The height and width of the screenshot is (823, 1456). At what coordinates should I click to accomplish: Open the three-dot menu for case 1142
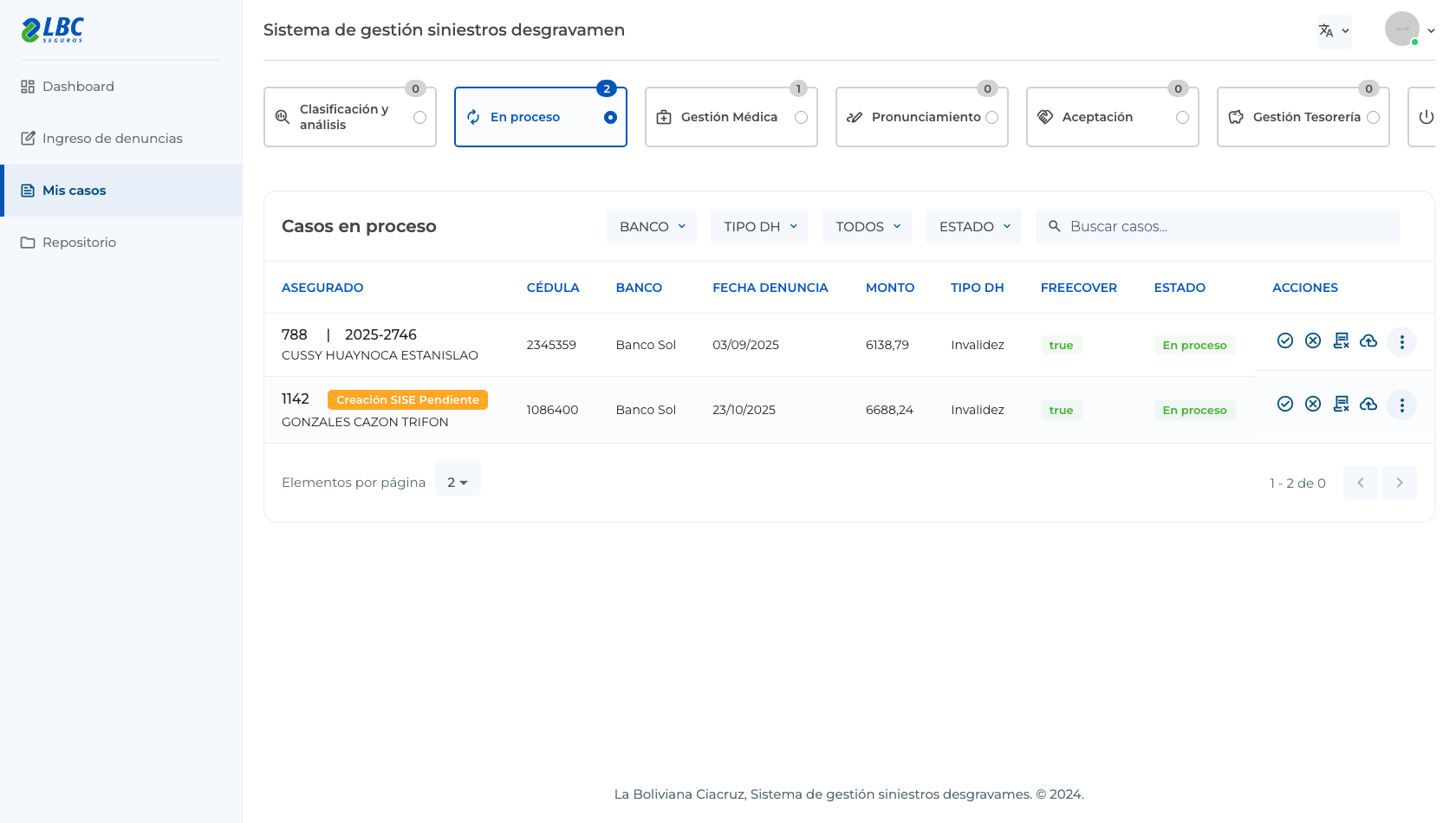coord(1401,405)
